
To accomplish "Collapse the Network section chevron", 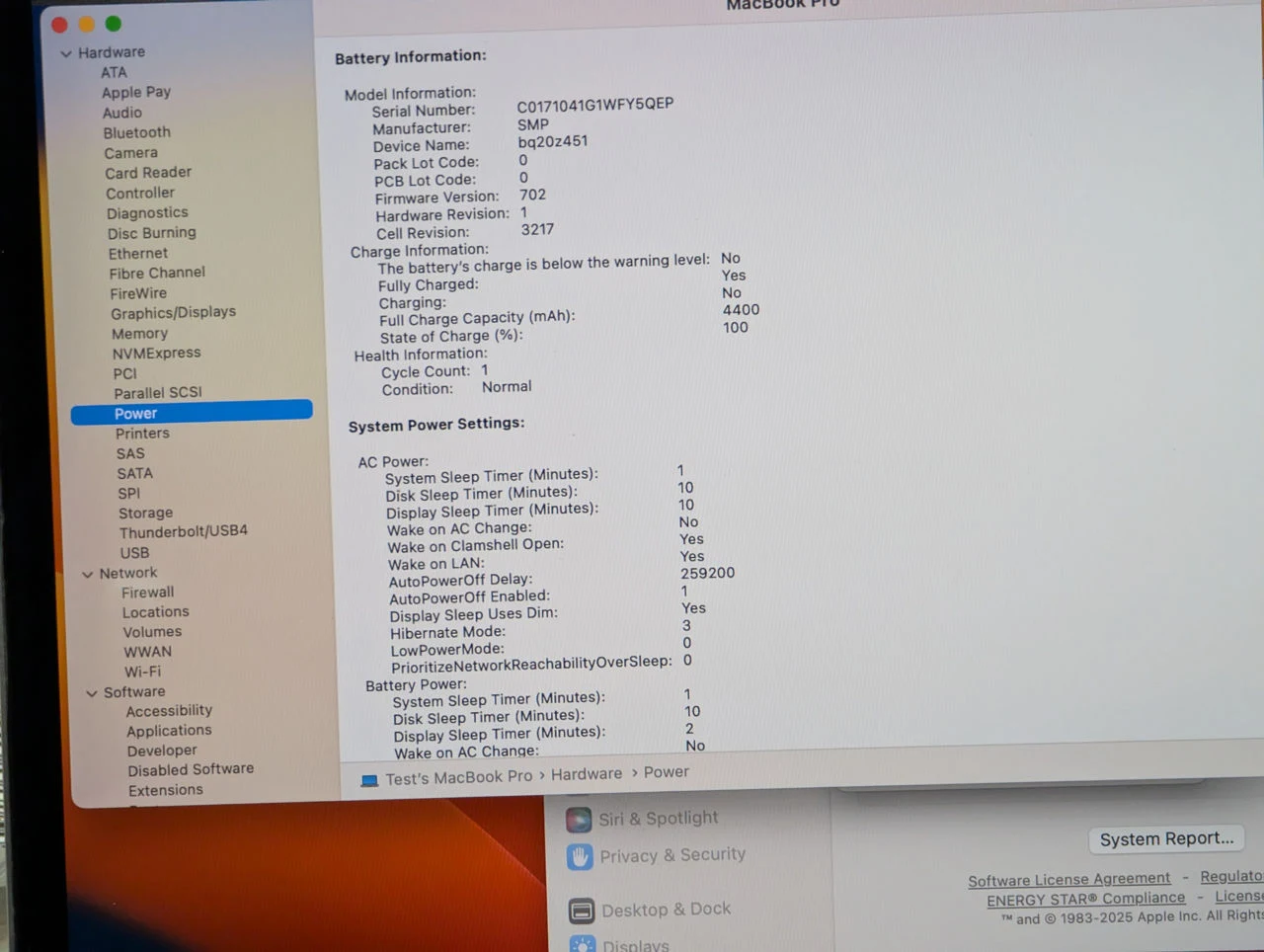I will coord(87,574).
